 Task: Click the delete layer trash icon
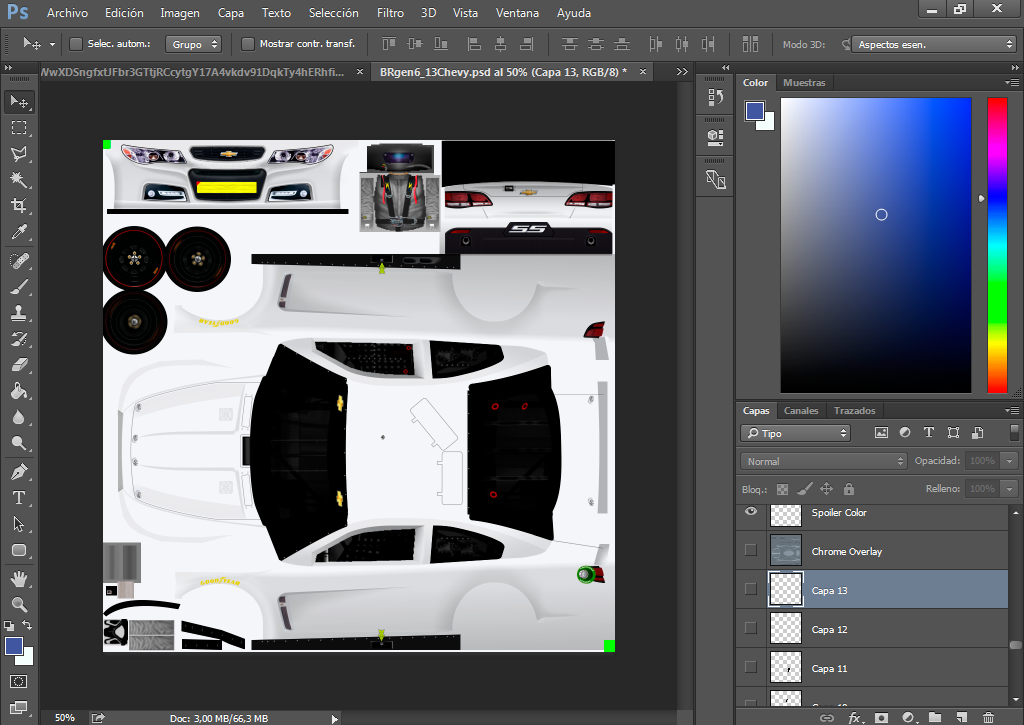[x=988, y=717]
